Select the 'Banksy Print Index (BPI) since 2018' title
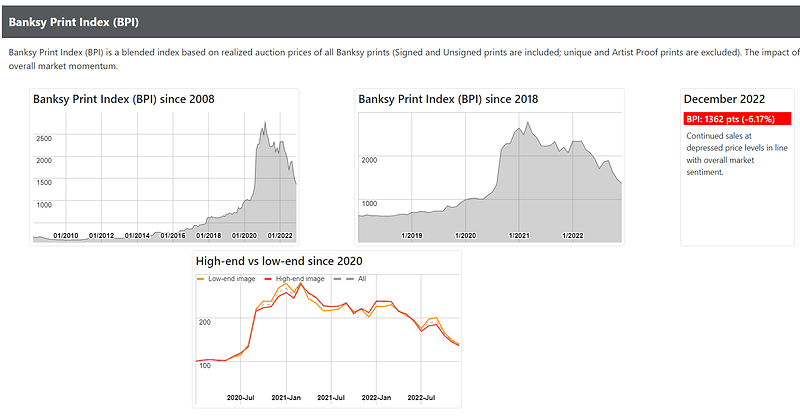 pos(448,99)
